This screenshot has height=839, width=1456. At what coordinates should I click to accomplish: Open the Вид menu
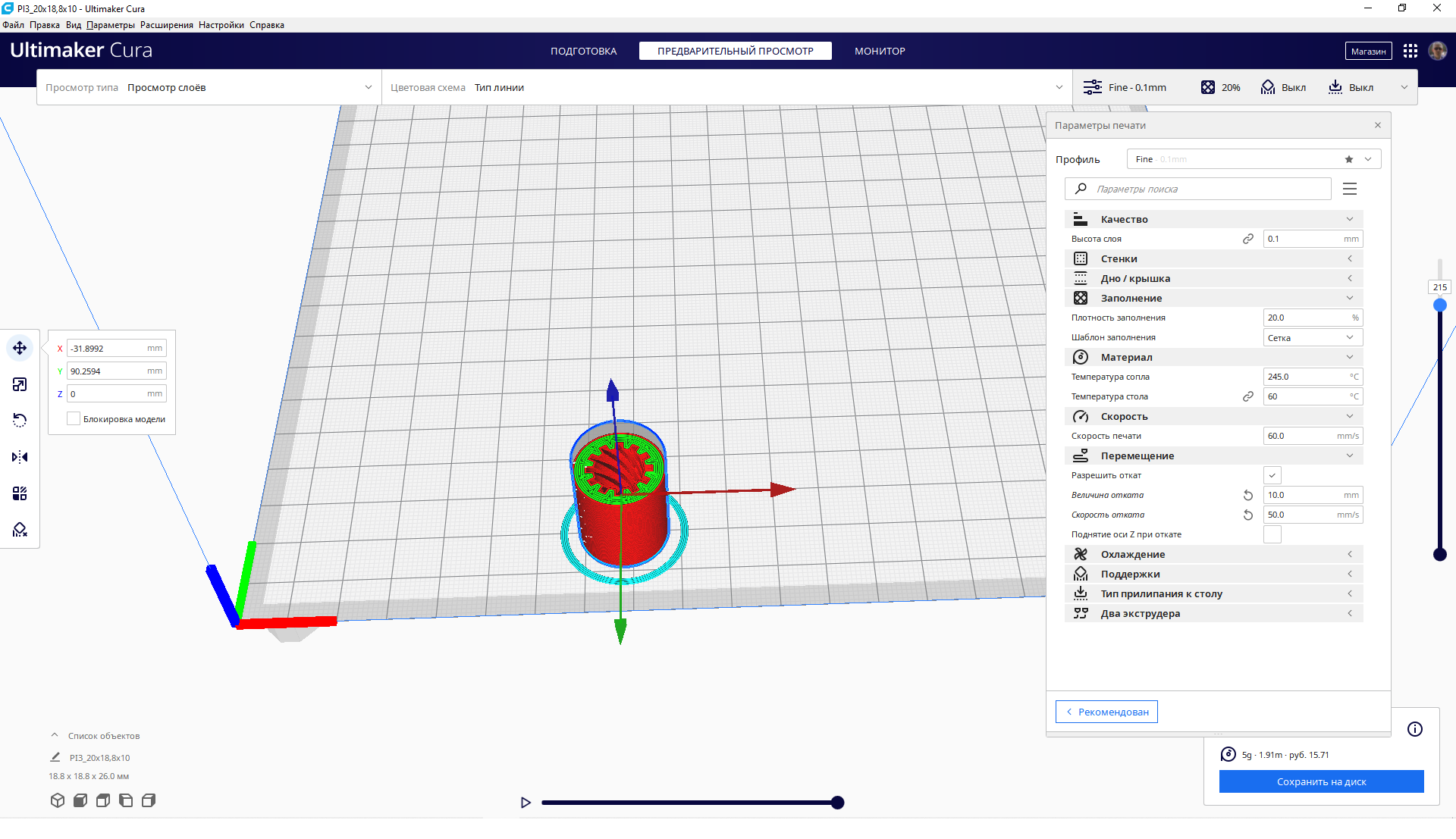pos(74,25)
